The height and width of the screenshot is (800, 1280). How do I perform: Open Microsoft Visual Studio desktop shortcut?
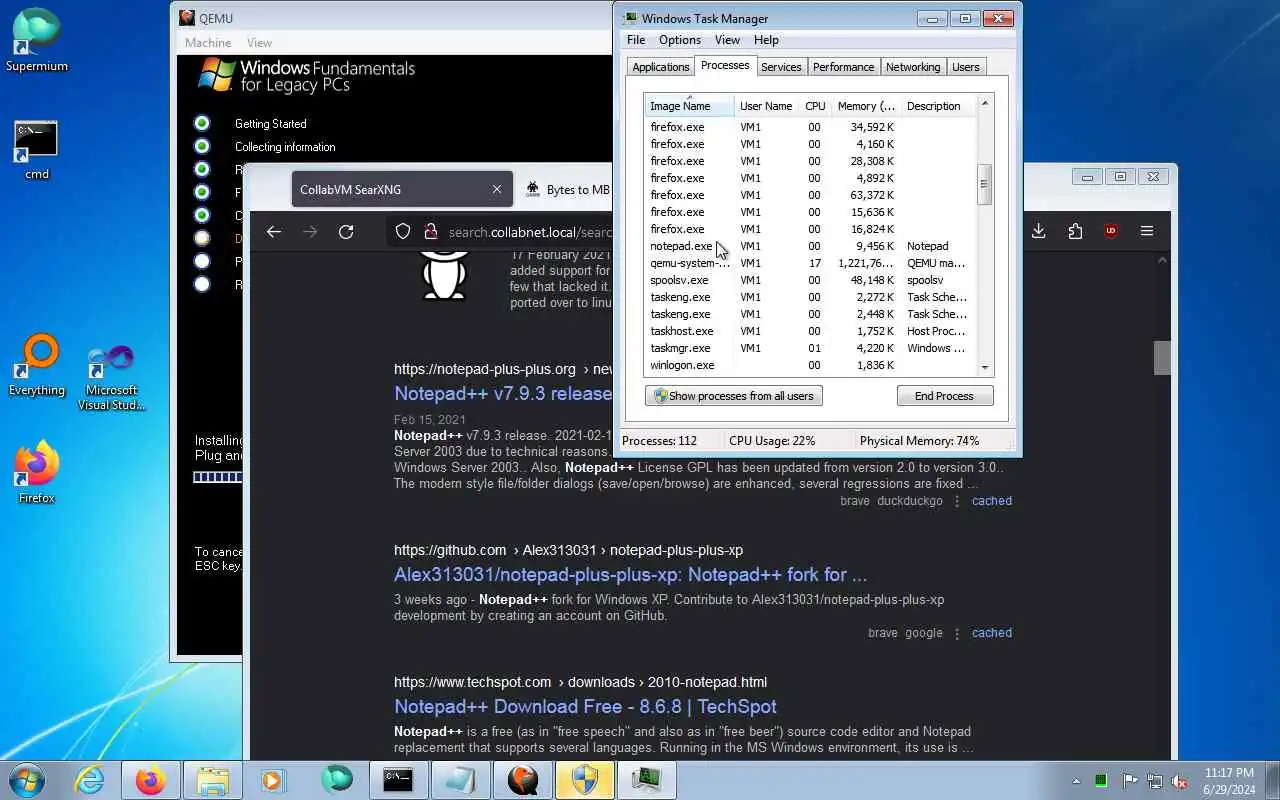point(111,378)
